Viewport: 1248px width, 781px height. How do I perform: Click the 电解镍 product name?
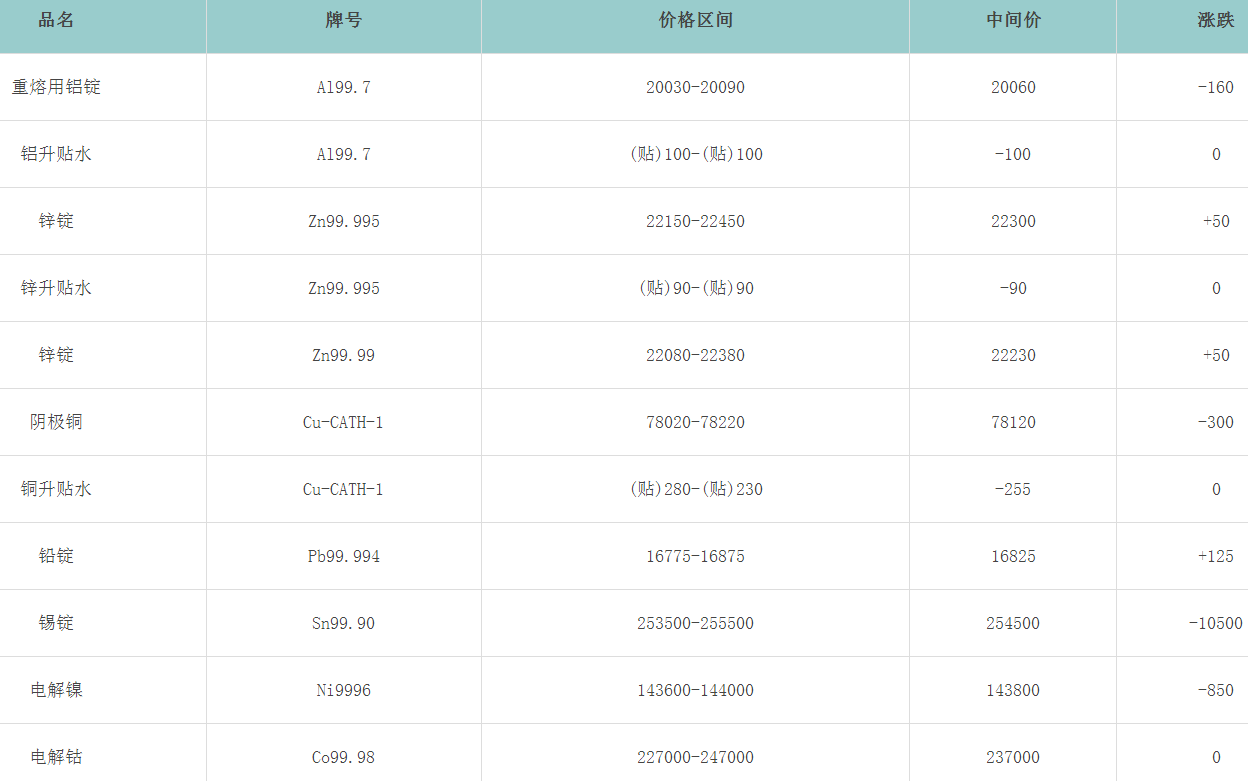(x=56, y=690)
